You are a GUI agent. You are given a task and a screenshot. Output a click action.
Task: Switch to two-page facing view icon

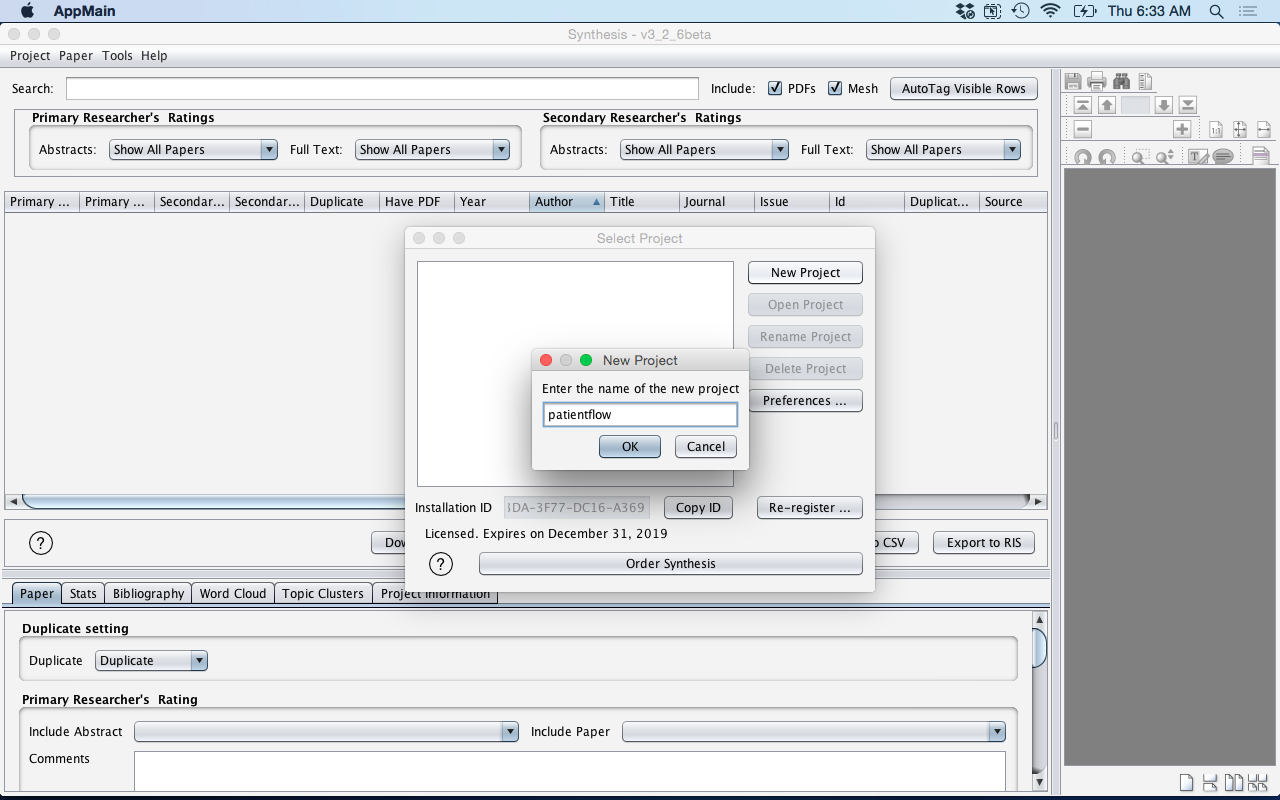point(1233,782)
